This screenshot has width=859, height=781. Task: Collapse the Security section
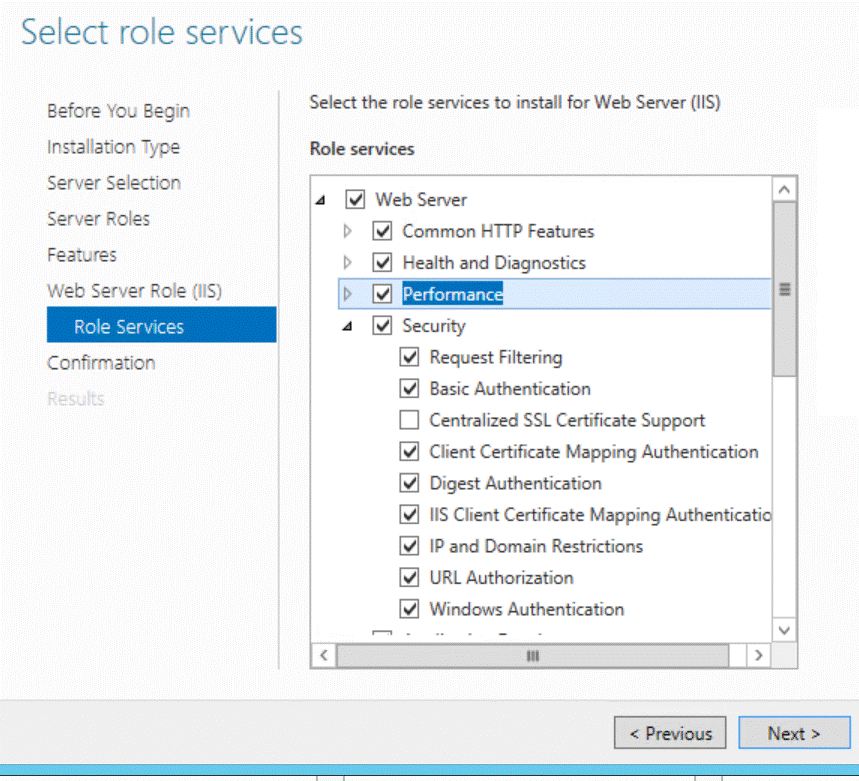click(347, 325)
